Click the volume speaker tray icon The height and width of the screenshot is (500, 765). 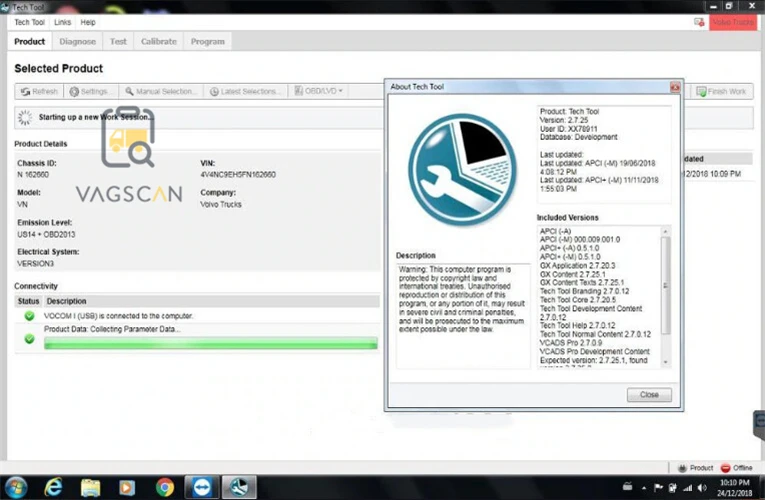(x=703, y=487)
